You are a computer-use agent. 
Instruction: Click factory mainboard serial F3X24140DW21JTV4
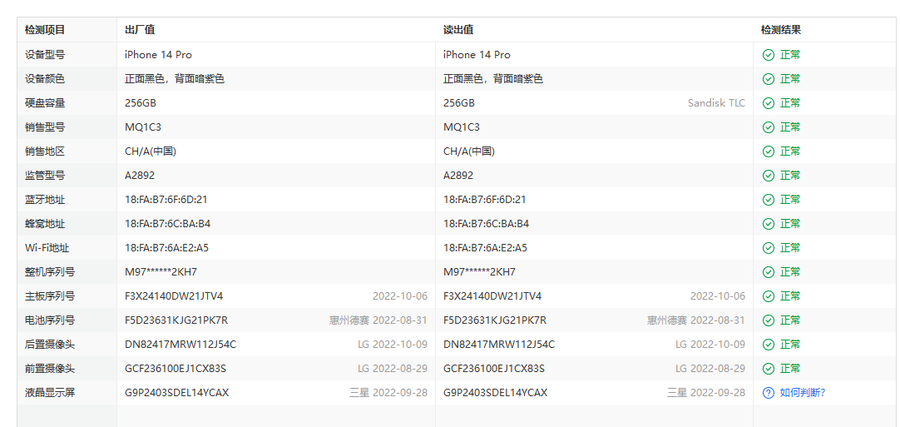click(174, 296)
